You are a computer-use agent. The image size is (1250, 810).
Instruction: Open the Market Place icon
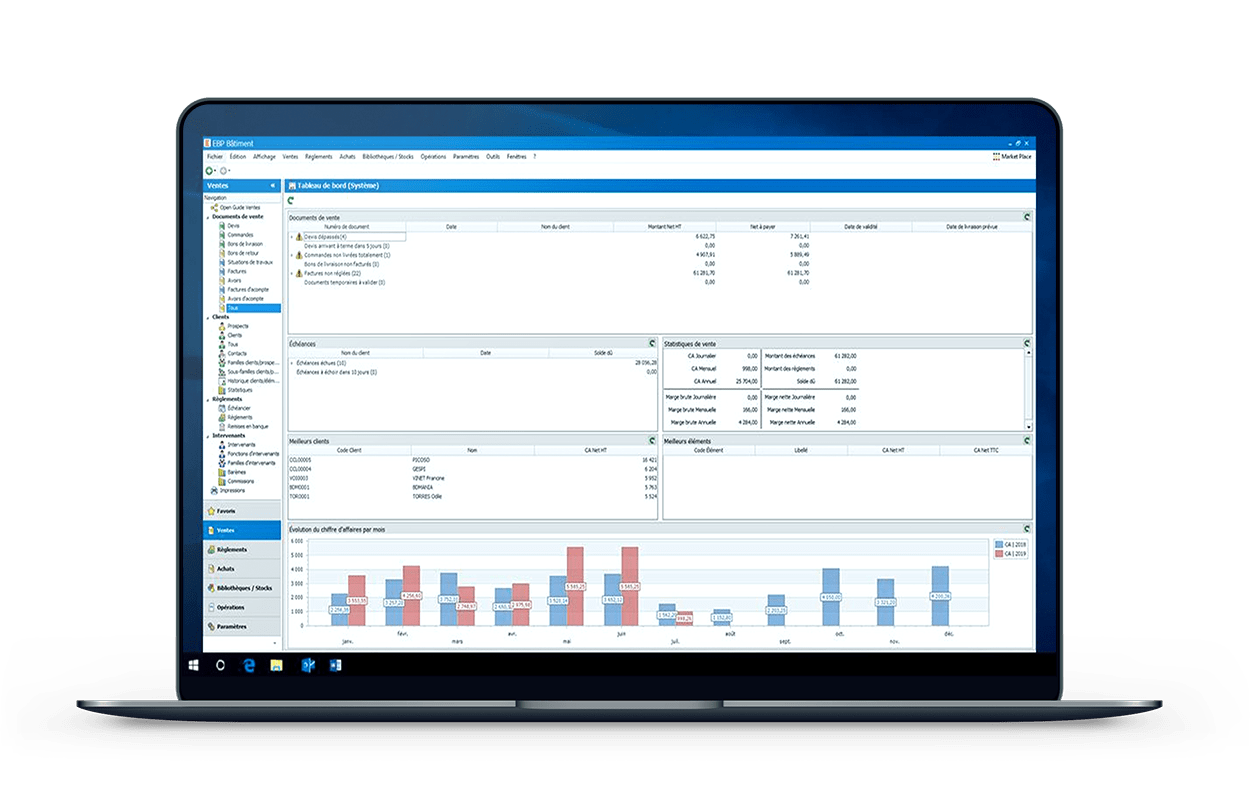pos(996,157)
